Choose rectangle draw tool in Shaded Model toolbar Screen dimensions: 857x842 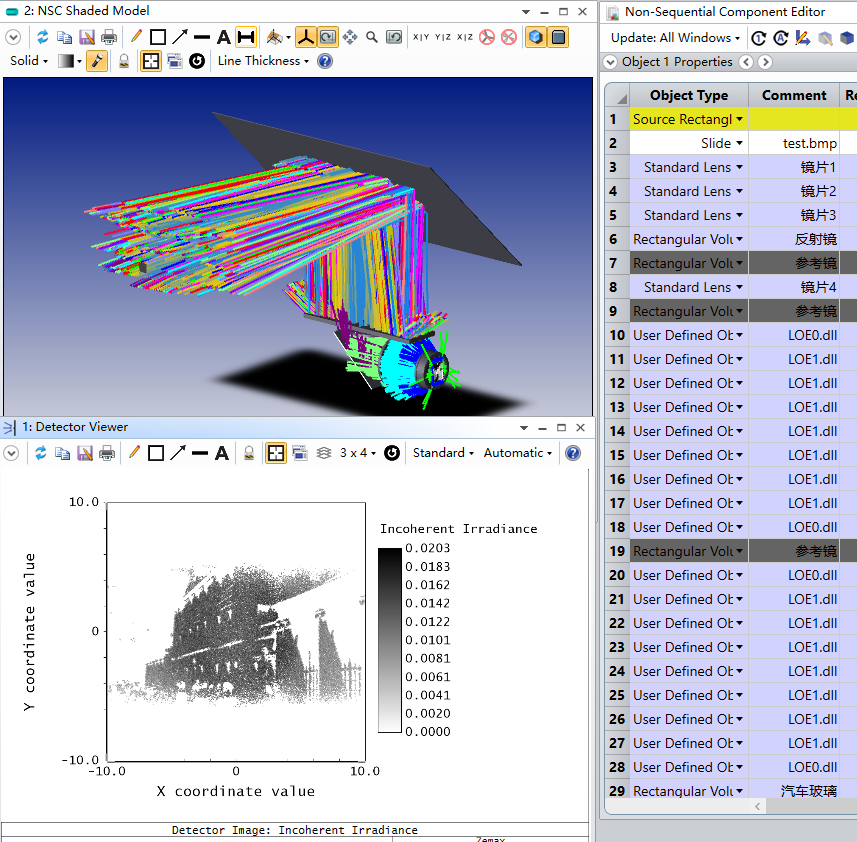(x=158, y=37)
